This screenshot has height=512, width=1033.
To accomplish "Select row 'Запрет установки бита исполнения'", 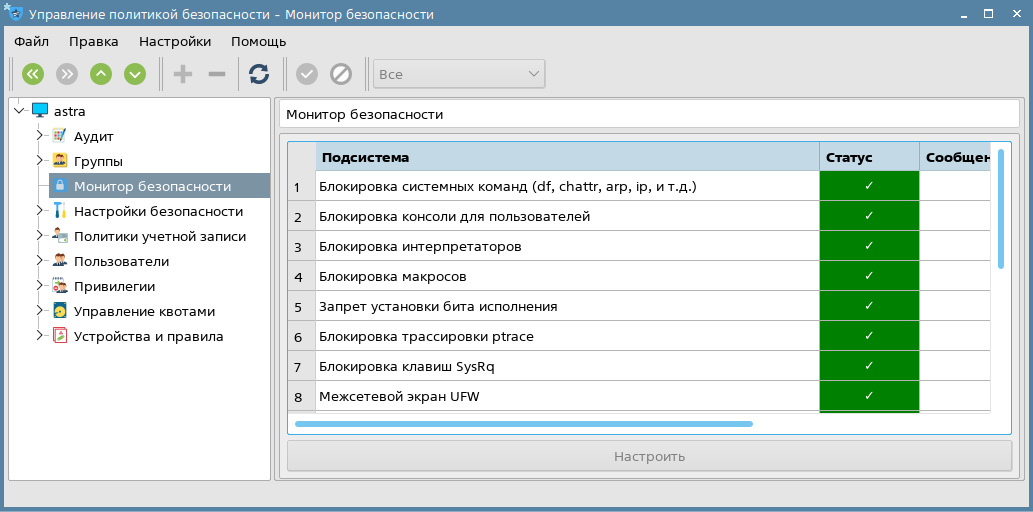I will (567, 306).
